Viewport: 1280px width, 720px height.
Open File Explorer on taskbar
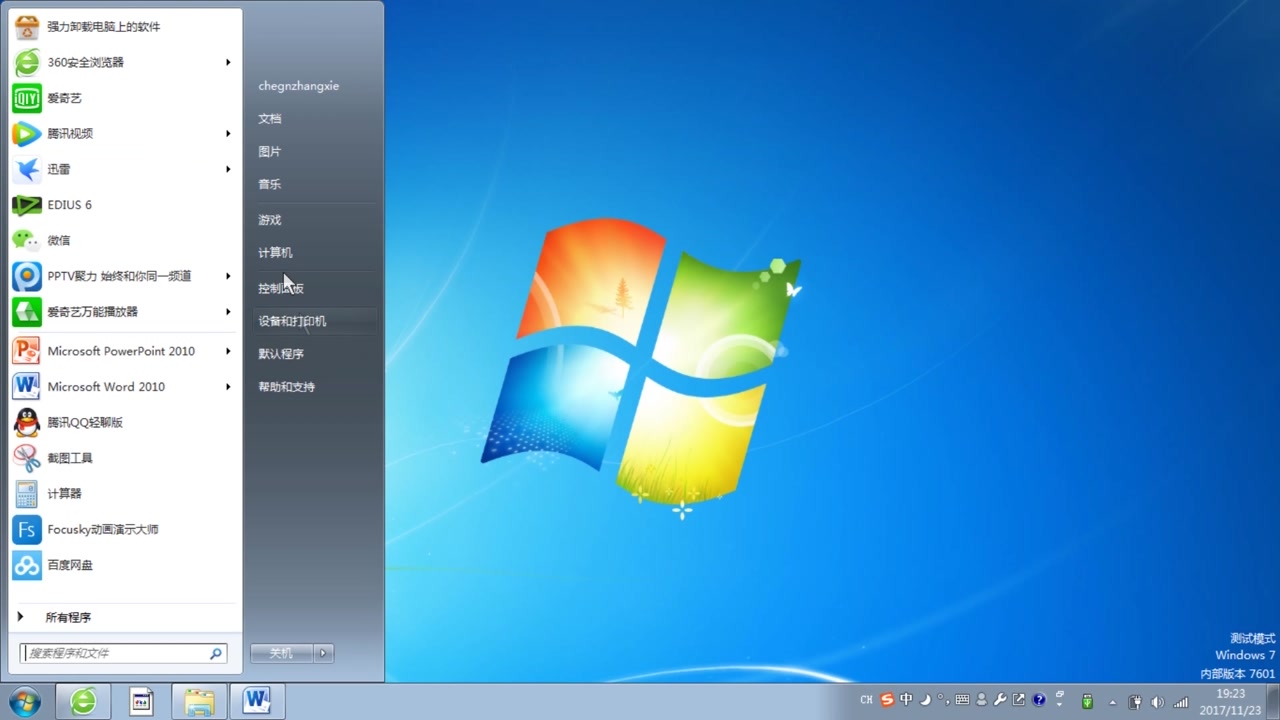pyautogui.click(x=199, y=701)
